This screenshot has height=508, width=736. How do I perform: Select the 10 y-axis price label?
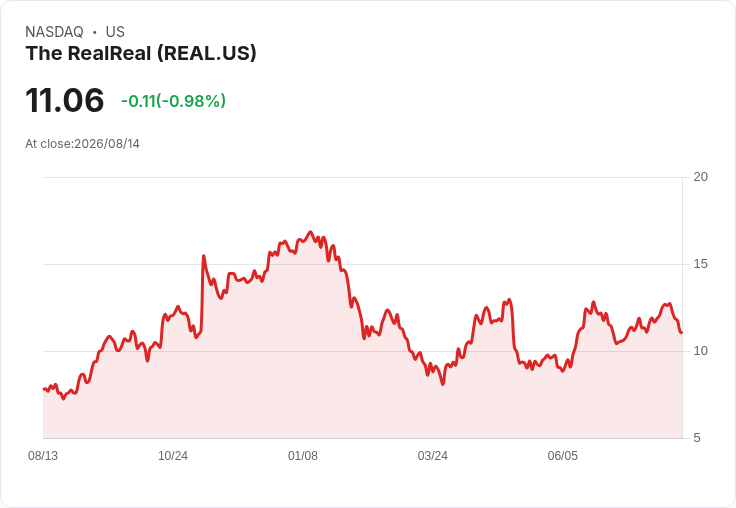coord(700,351)
